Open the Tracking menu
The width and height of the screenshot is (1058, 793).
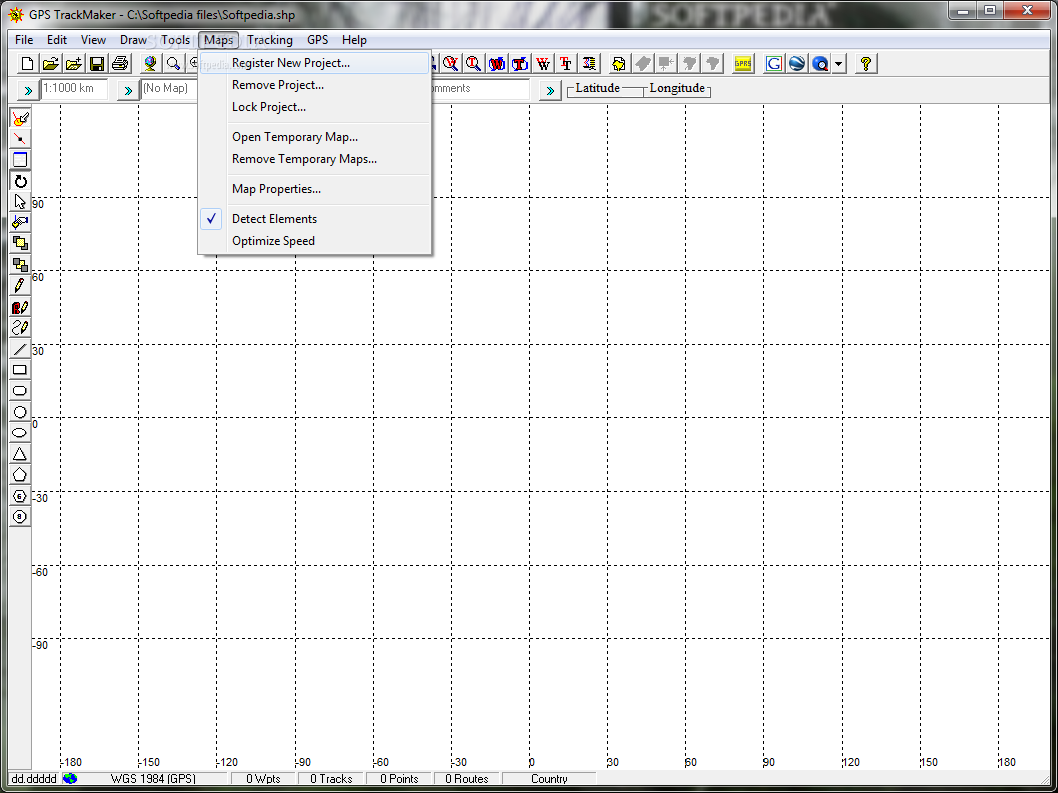(270, 40)
